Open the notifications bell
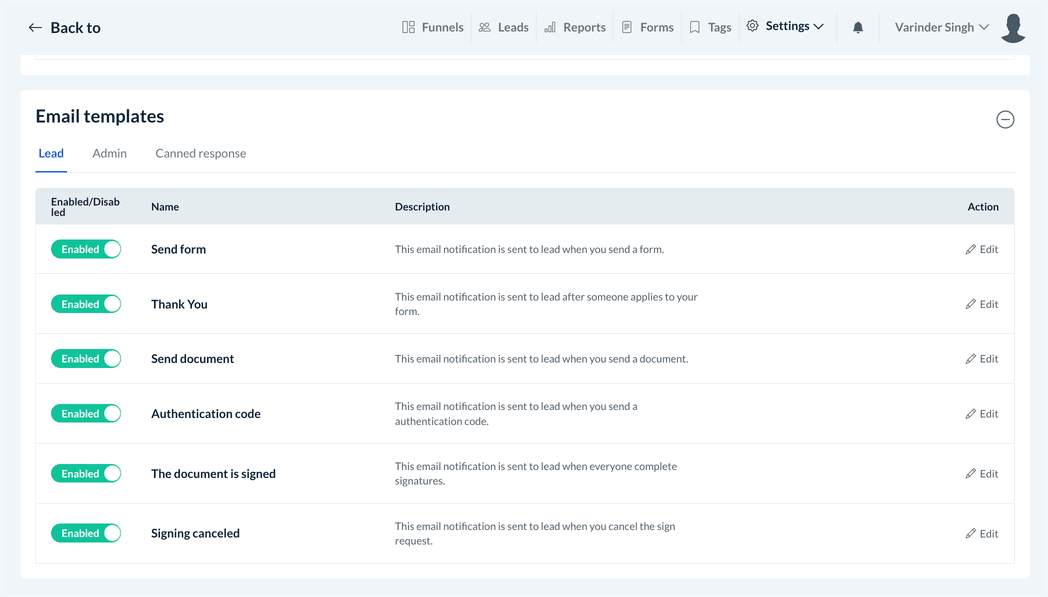Image resolution: width=1048 pixels, height=597 pixels. point(858,28)
